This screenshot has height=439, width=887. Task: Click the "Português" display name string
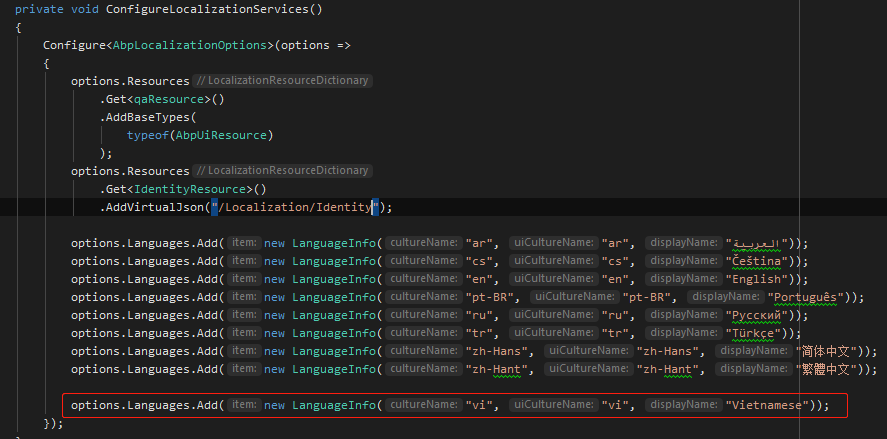click(806, 297)
